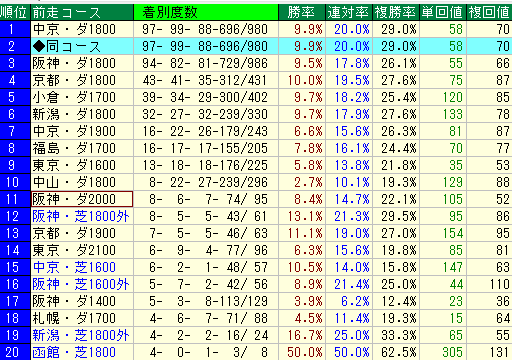Viewport: 512px width, 360px height.
Task: Select the 阪神・芝1800外 course cell
Action: [x=82, y=216]
